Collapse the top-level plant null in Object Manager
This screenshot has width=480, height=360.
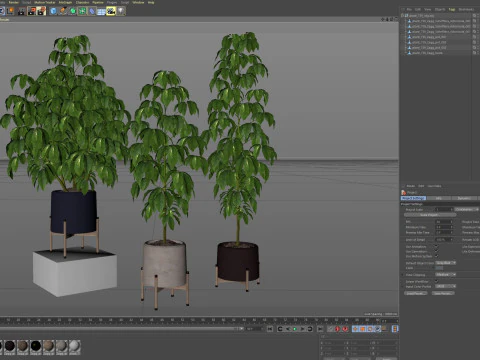403,15
